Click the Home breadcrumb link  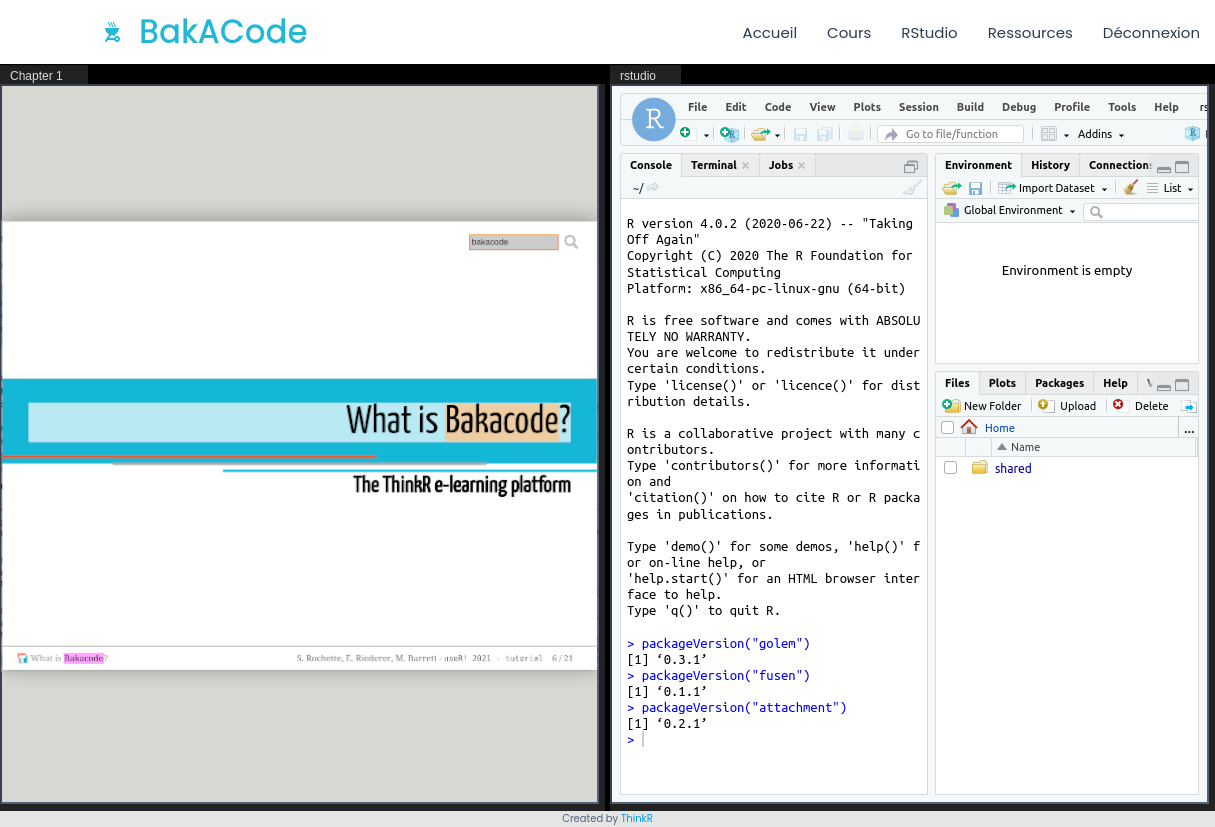pyautogui.click(x=1000, y=428)
